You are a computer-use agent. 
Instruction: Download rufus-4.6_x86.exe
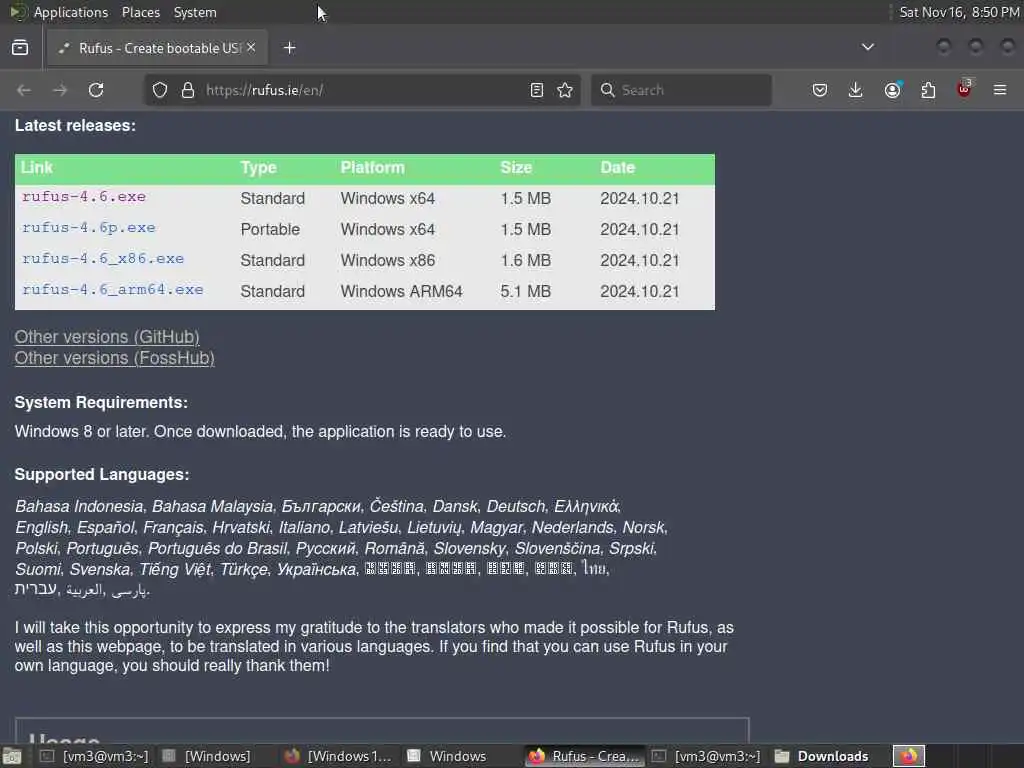(x=103, y=259)
